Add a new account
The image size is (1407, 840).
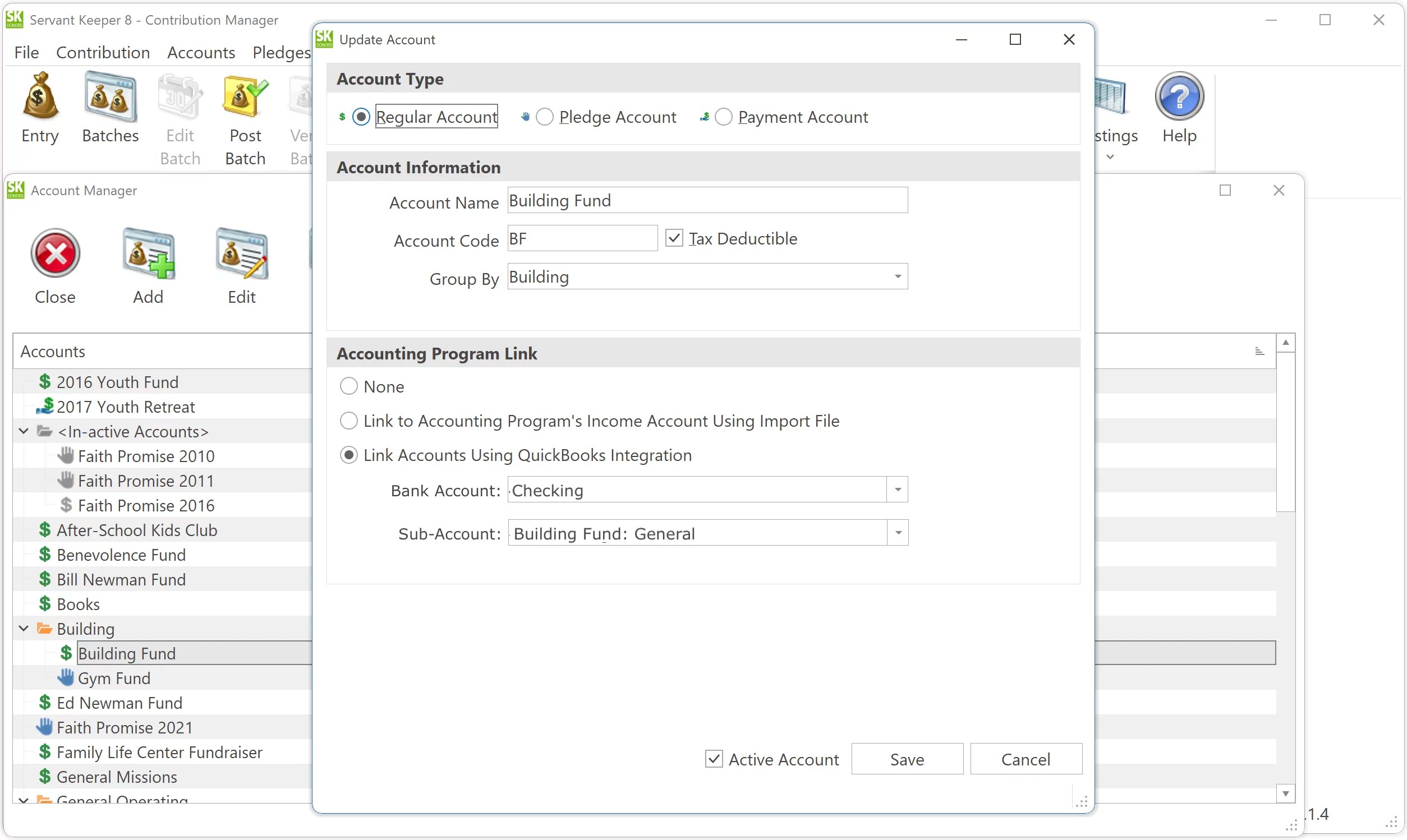pos(148,265)
